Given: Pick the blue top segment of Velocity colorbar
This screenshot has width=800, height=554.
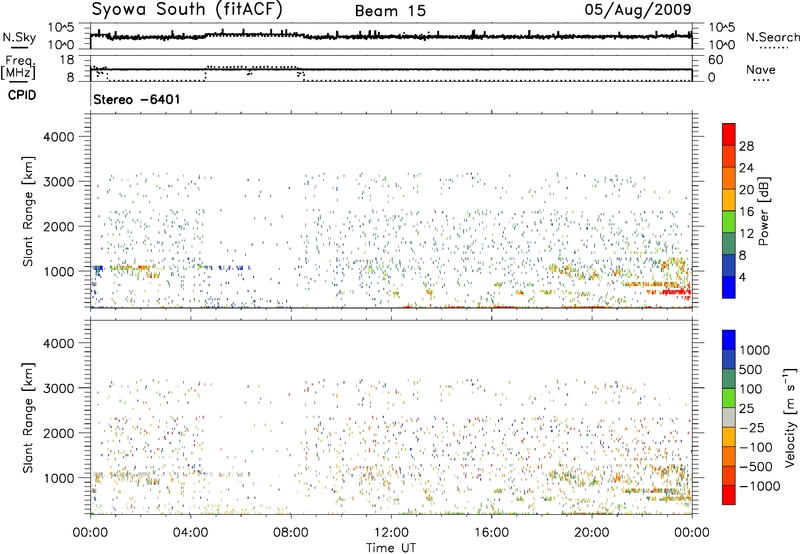Looking at the screenshot, I should pyautogui.click(x=729, y=340).
